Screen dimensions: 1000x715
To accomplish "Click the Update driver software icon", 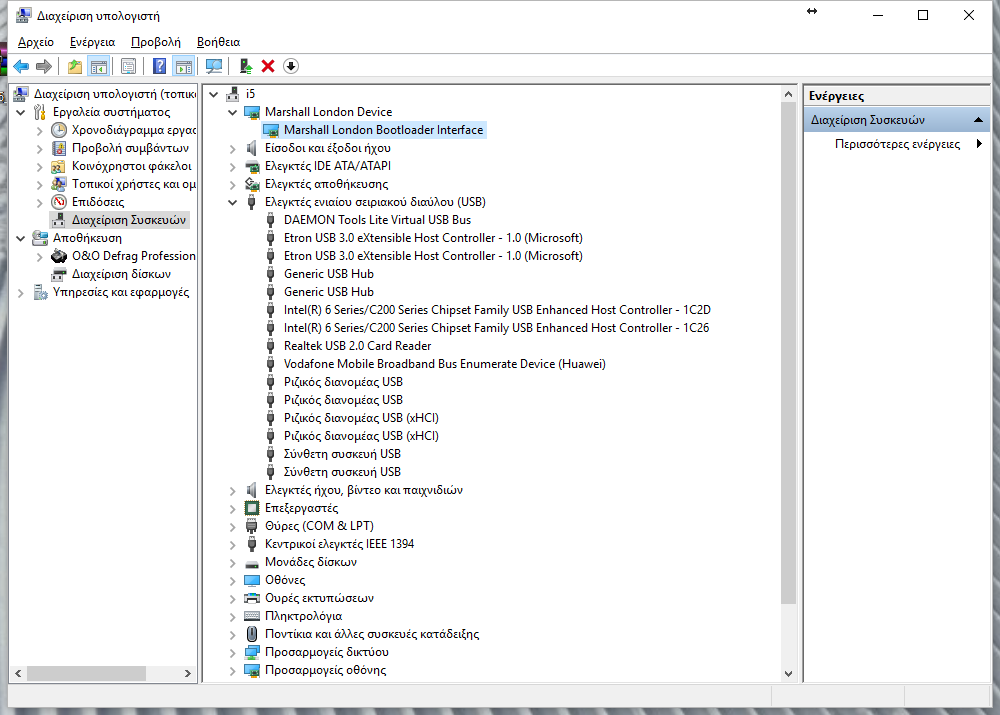I will pos(246,66).
